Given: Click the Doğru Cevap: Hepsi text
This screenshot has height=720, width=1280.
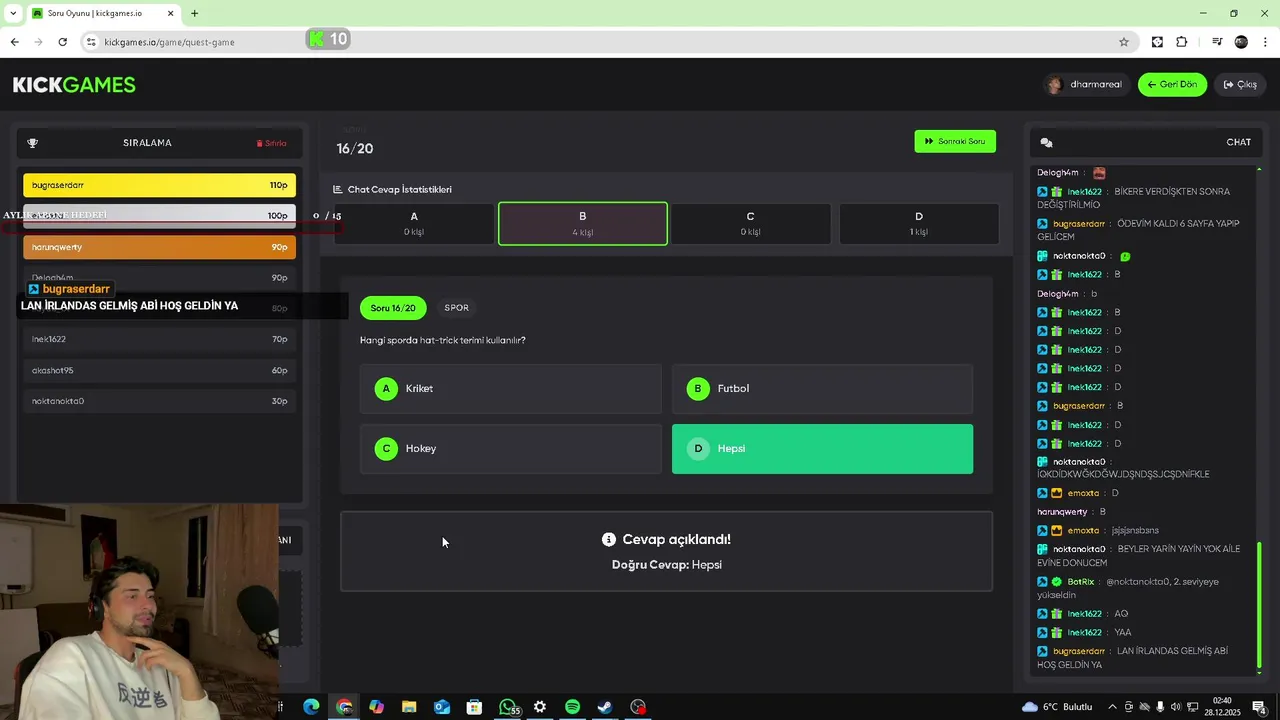Looking at the screenshot, I should 667,565.
